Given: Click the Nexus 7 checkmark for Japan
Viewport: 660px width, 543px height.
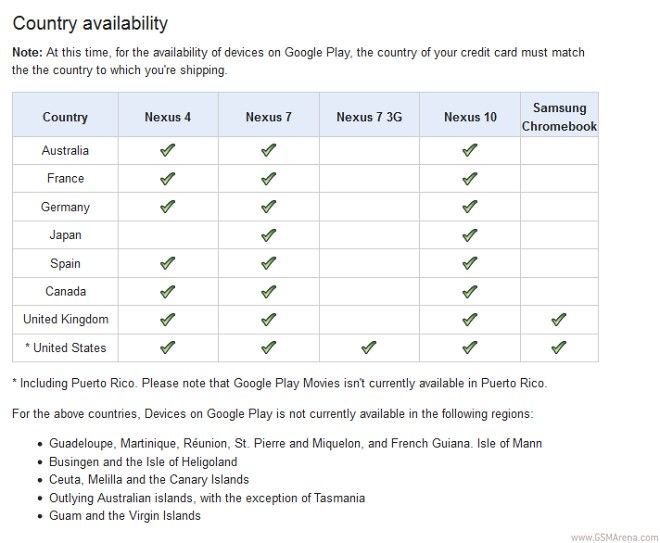Looking at the screenshot, I should (268, 236).
